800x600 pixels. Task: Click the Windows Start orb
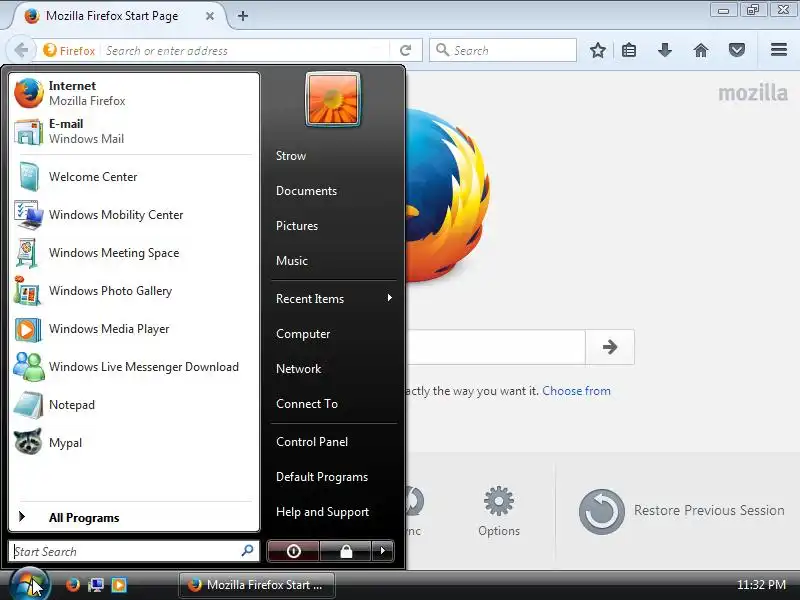(x=29, y=585)
